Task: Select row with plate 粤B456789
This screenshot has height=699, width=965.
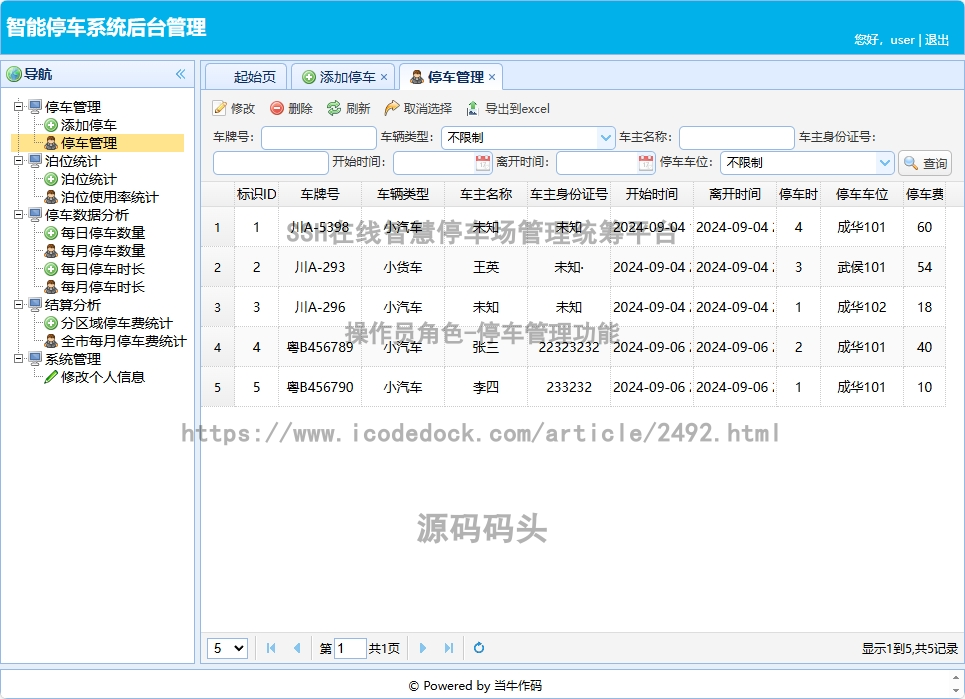Action: pos(573,347)
